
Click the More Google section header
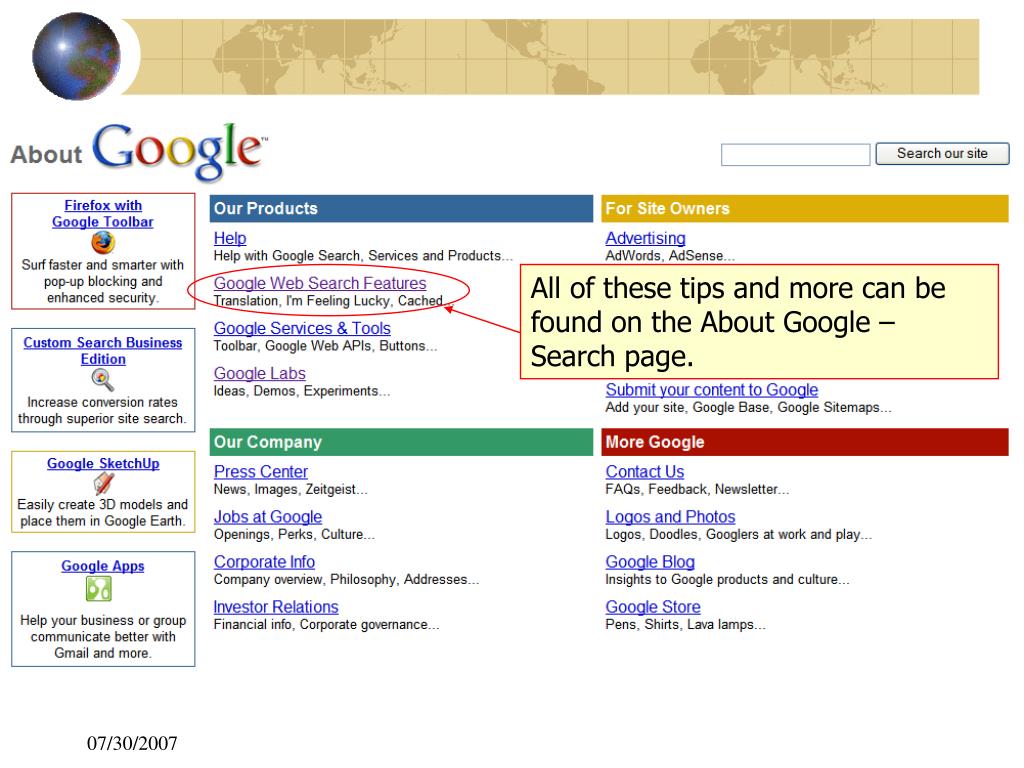point(805,442)
